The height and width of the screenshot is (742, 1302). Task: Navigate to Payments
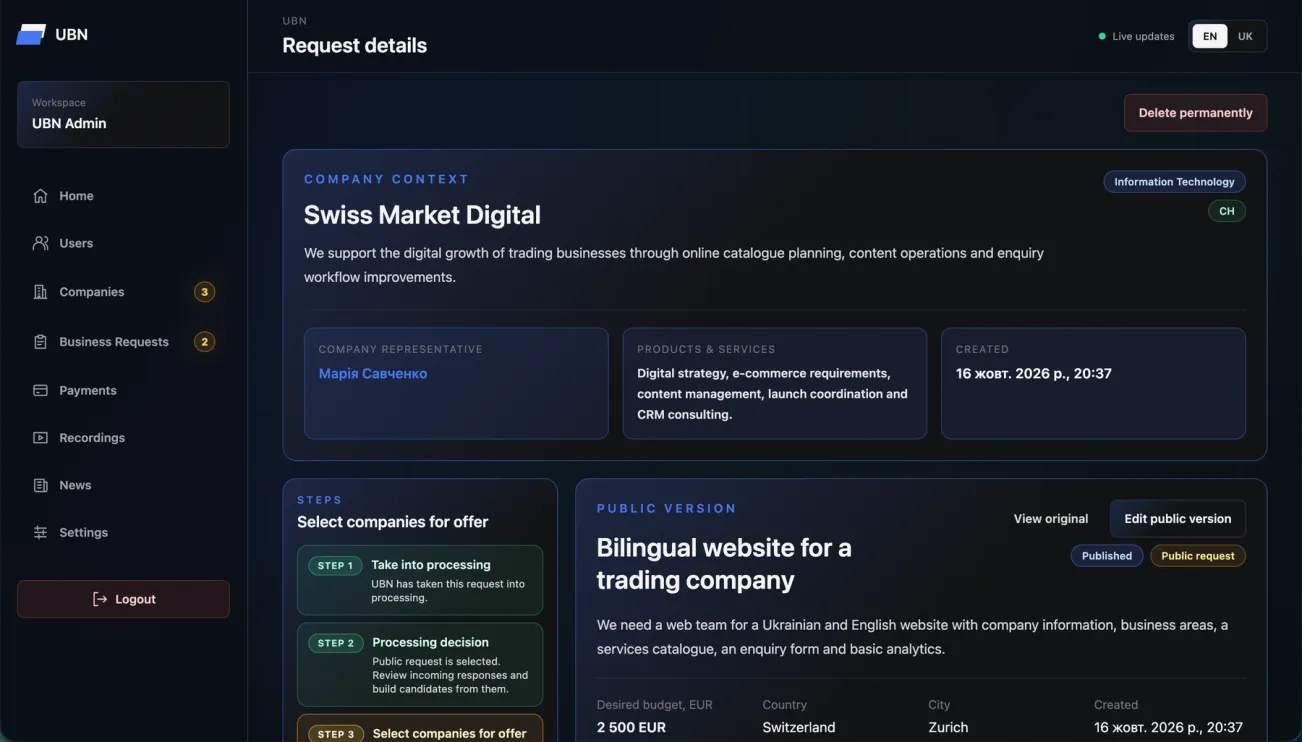coord(123,390)
